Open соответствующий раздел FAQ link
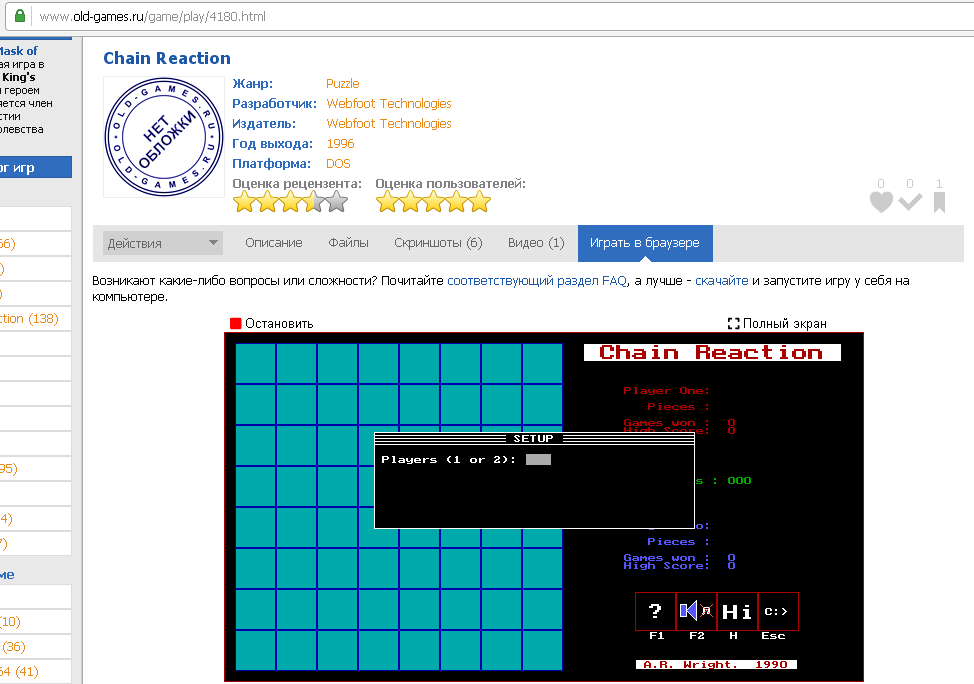Screen dimensions: 974x684 coord(537,280)
